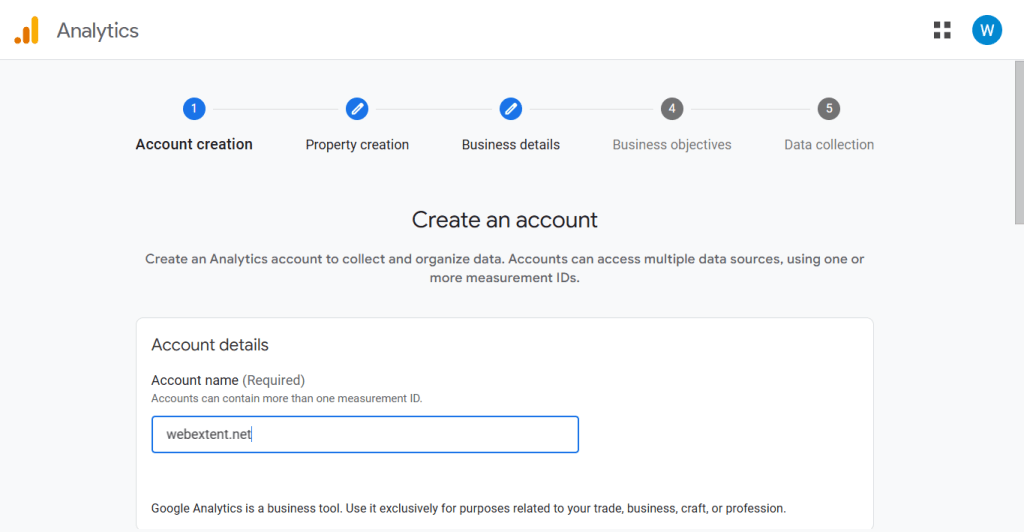
Task: Select the step 5 numbered circle
Action: (x=828, y=109)
